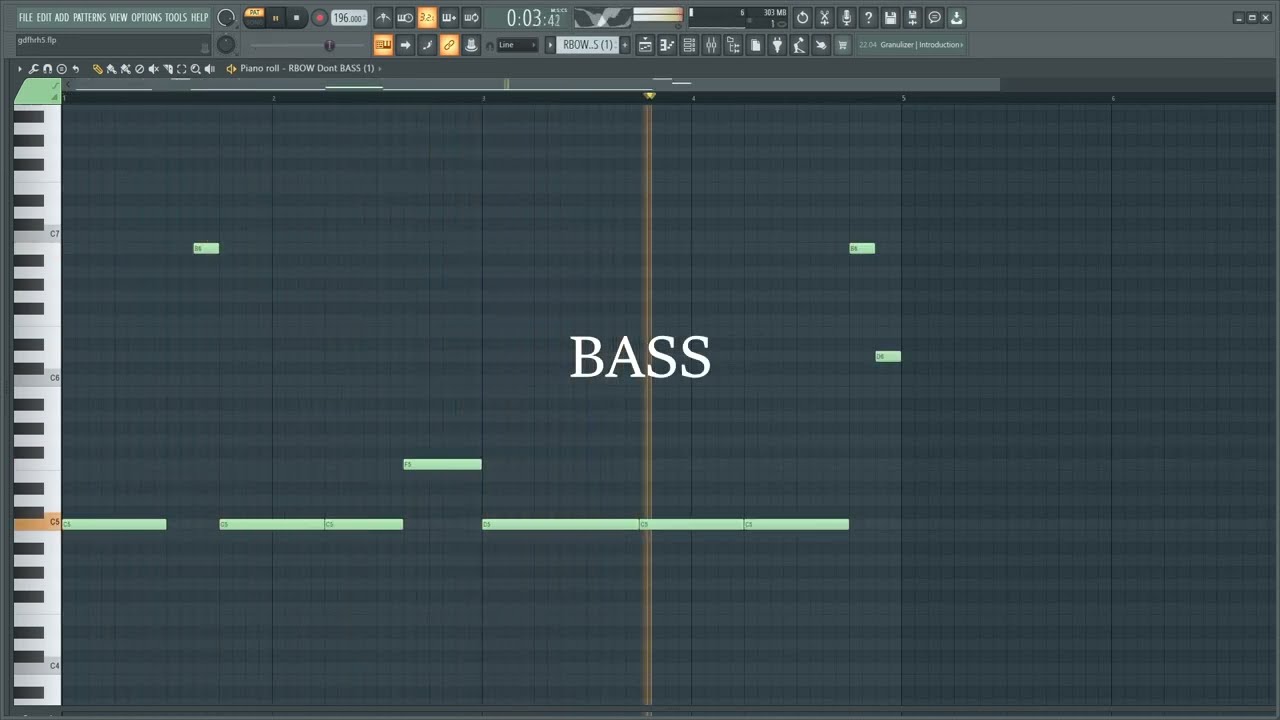Open the piano roll magnet snap menu
The height and width of the screenshot is (720, 1280).
(x=47, y=68)
